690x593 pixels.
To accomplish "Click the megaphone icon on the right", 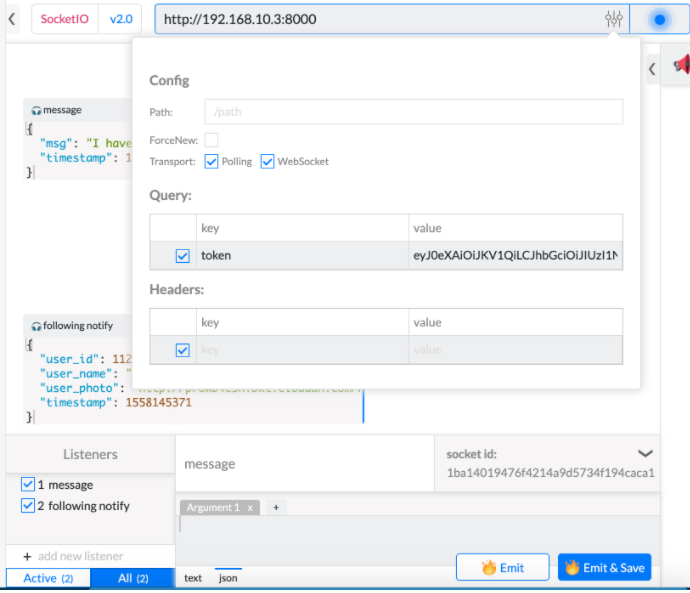I will pos(682,65).
